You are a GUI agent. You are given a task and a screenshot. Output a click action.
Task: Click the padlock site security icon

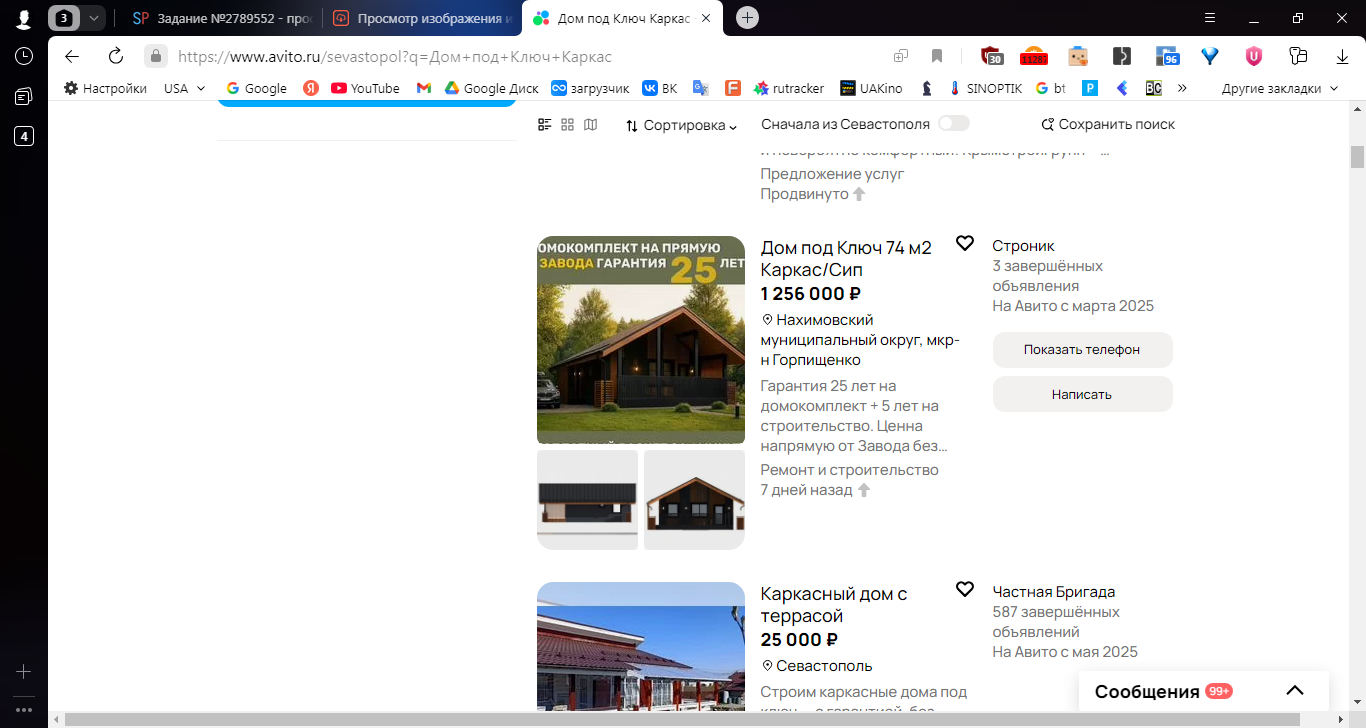155,56
